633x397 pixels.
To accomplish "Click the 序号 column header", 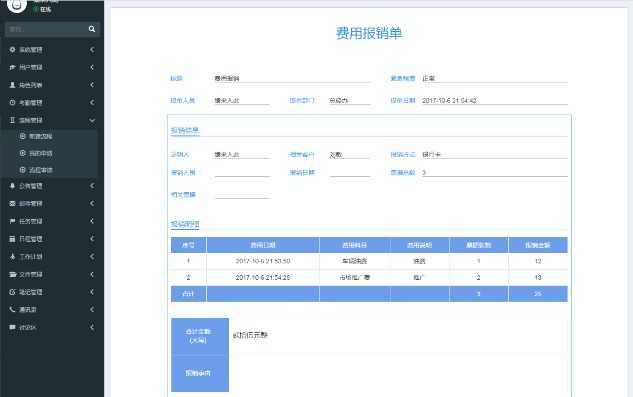I will [x=189, y=245].
